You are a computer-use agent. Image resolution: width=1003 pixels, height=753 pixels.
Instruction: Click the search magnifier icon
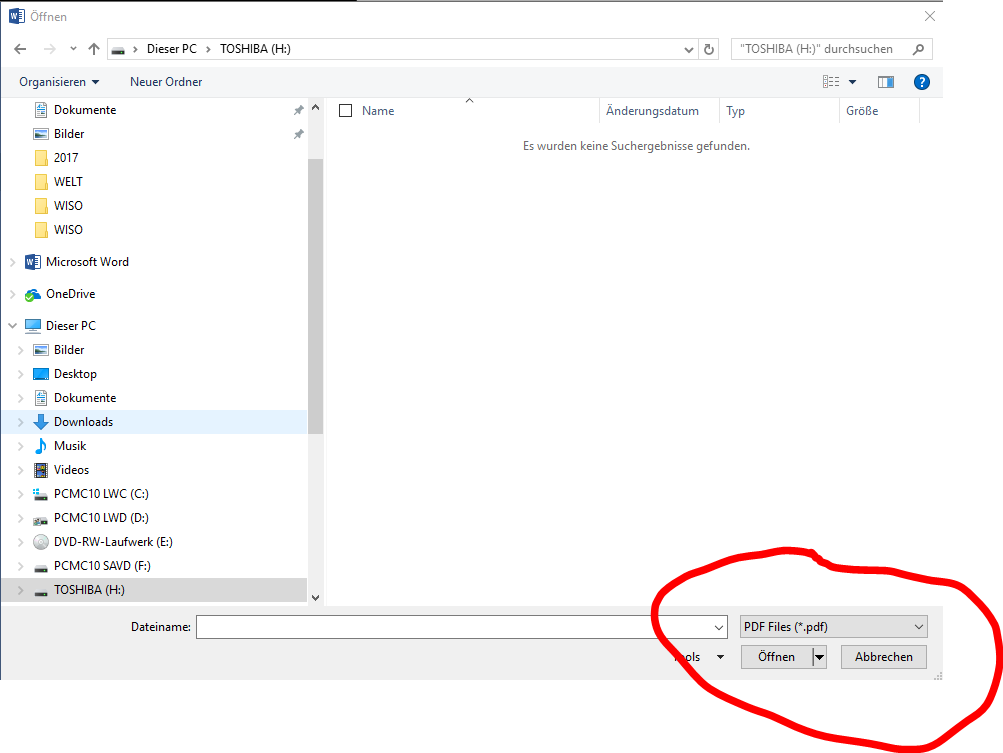point(918,49)
